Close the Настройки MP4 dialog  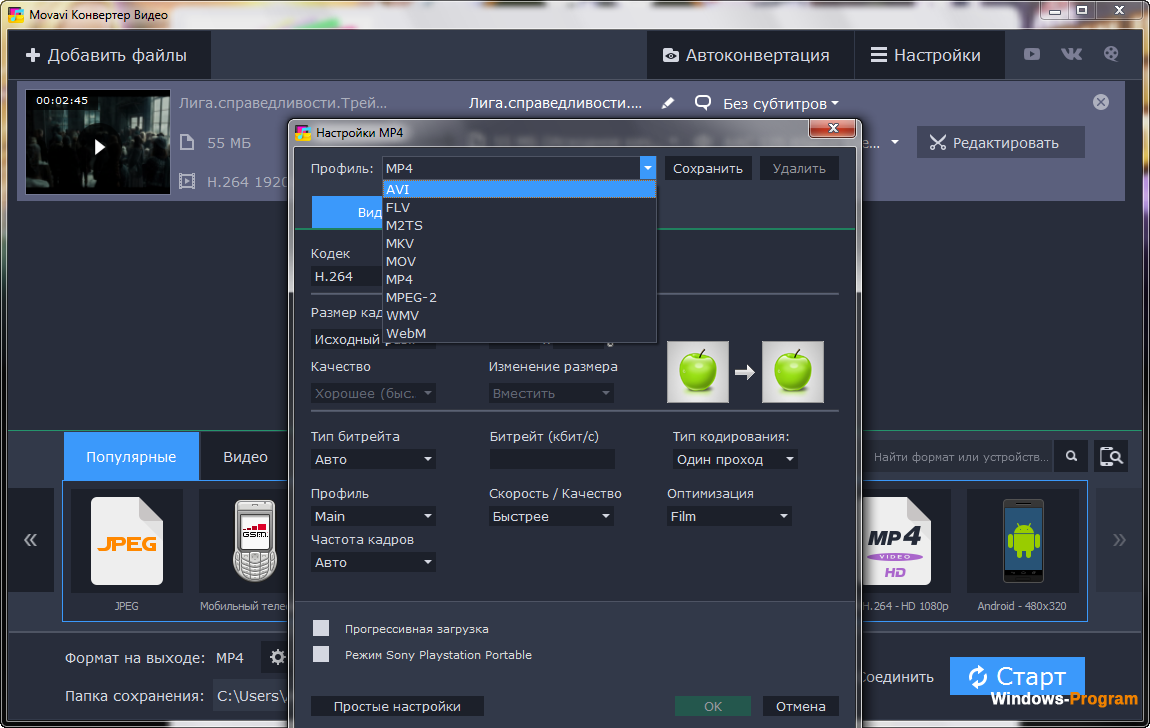coord(832,128)
